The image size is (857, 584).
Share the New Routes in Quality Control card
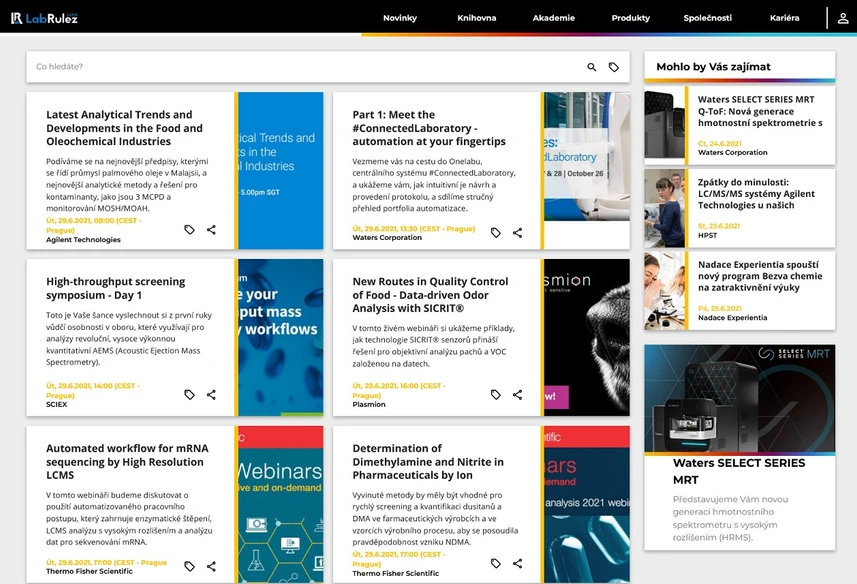click(x=518, y=394)
